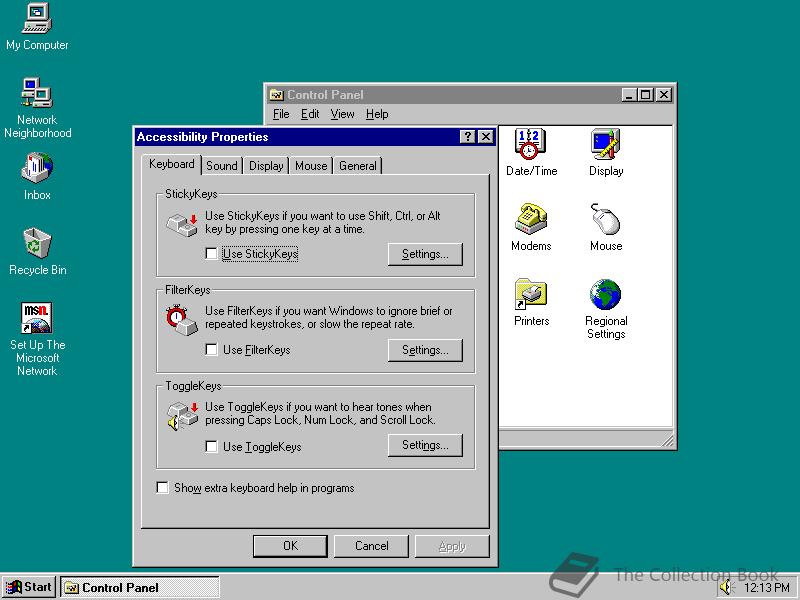Open Settings for ToggleKeys
The height and width of the screenshot is (600, 800).
424,446
